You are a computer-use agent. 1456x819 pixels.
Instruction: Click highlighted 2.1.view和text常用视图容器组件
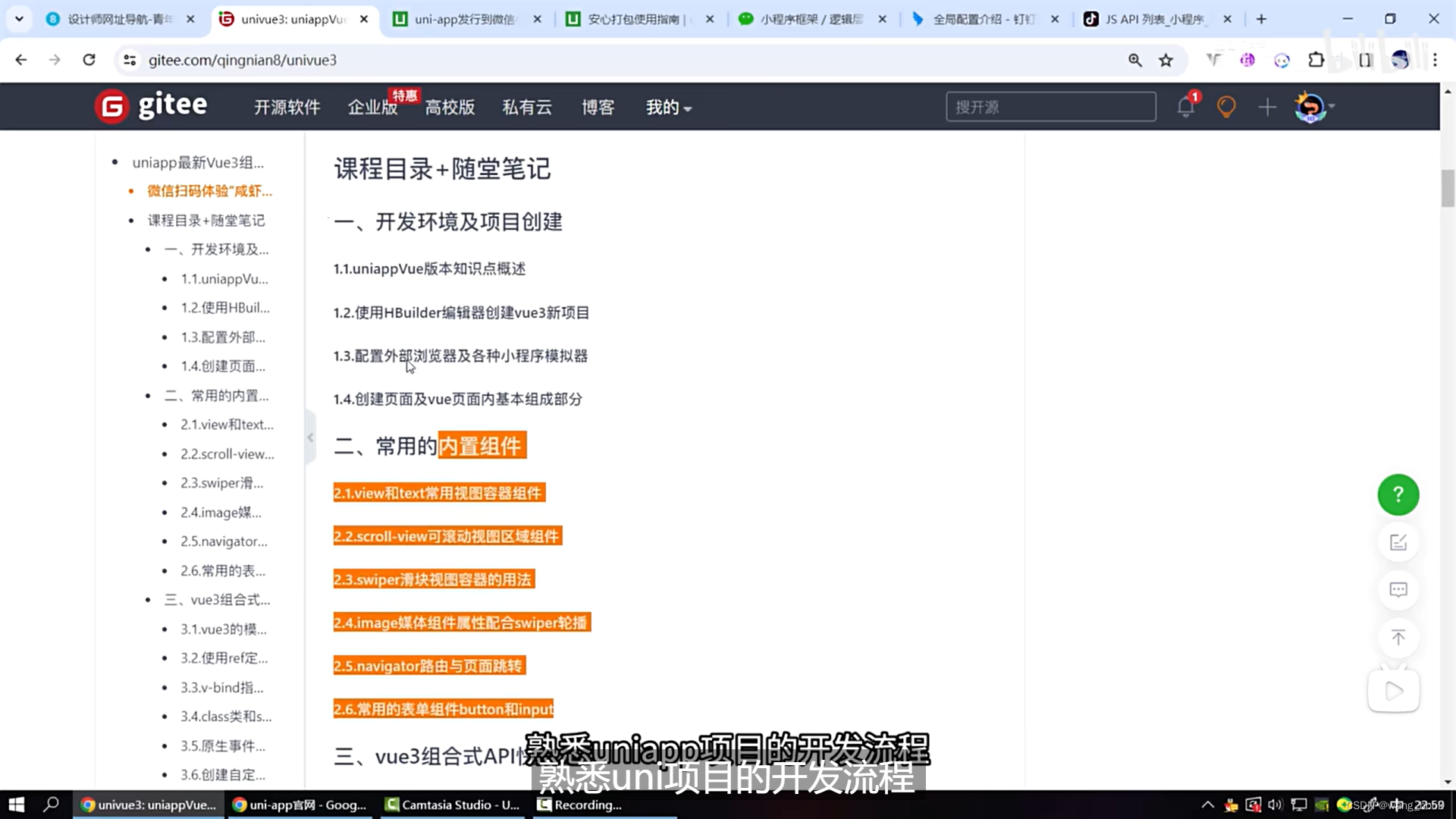(439, 493)
